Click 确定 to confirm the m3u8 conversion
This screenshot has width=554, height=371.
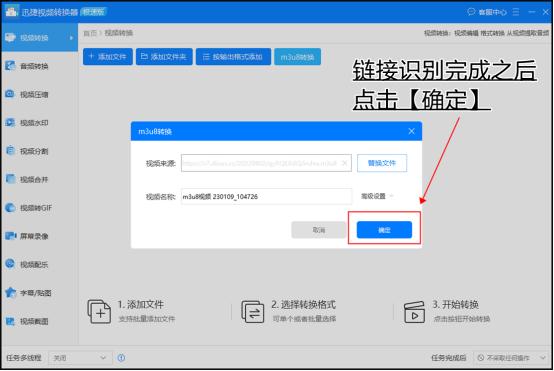click(384, 230)
